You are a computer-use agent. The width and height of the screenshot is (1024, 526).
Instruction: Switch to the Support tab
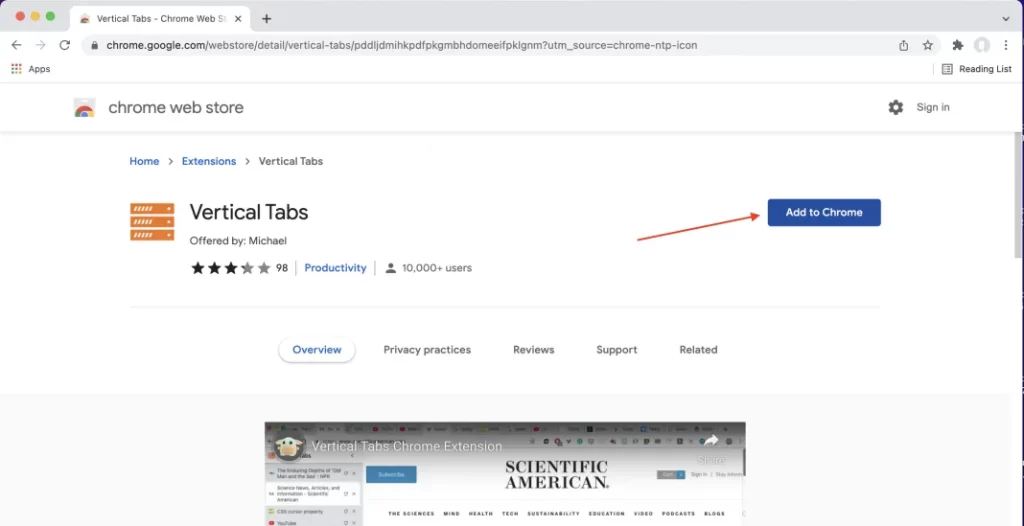click(x=616, y=350)
